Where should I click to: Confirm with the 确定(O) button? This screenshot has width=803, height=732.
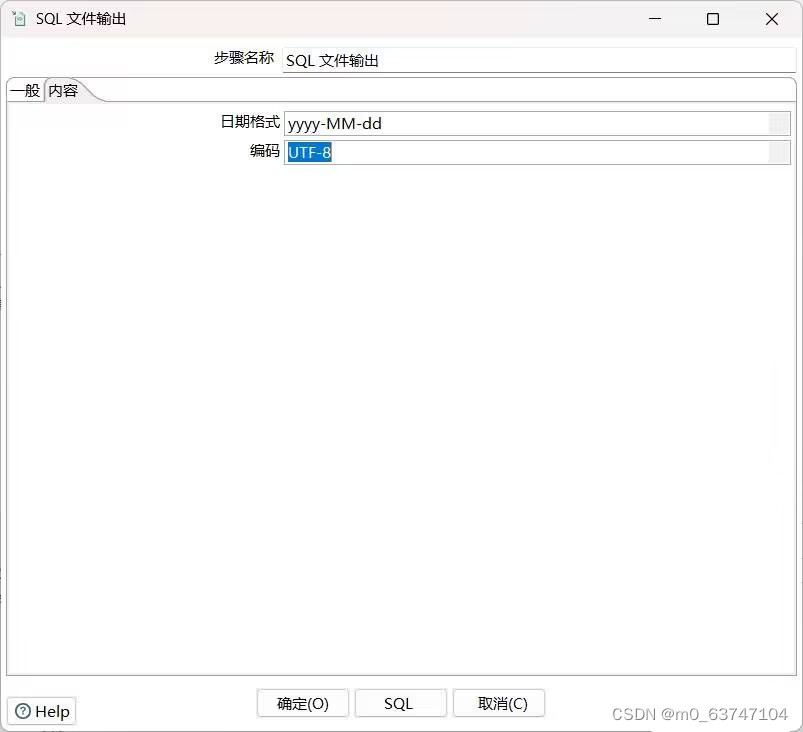pos(303,703)
